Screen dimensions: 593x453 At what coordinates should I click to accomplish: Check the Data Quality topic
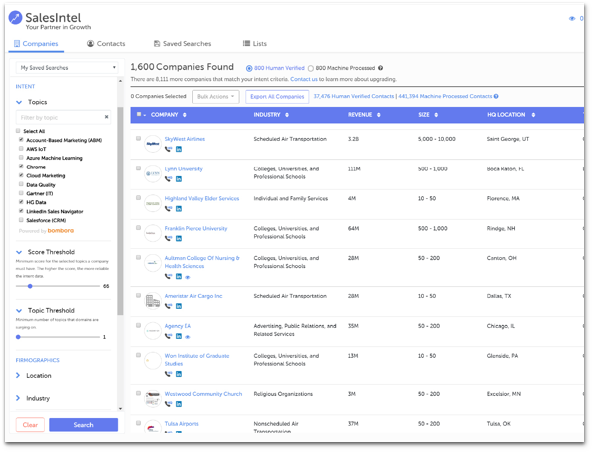pos(21,184)
